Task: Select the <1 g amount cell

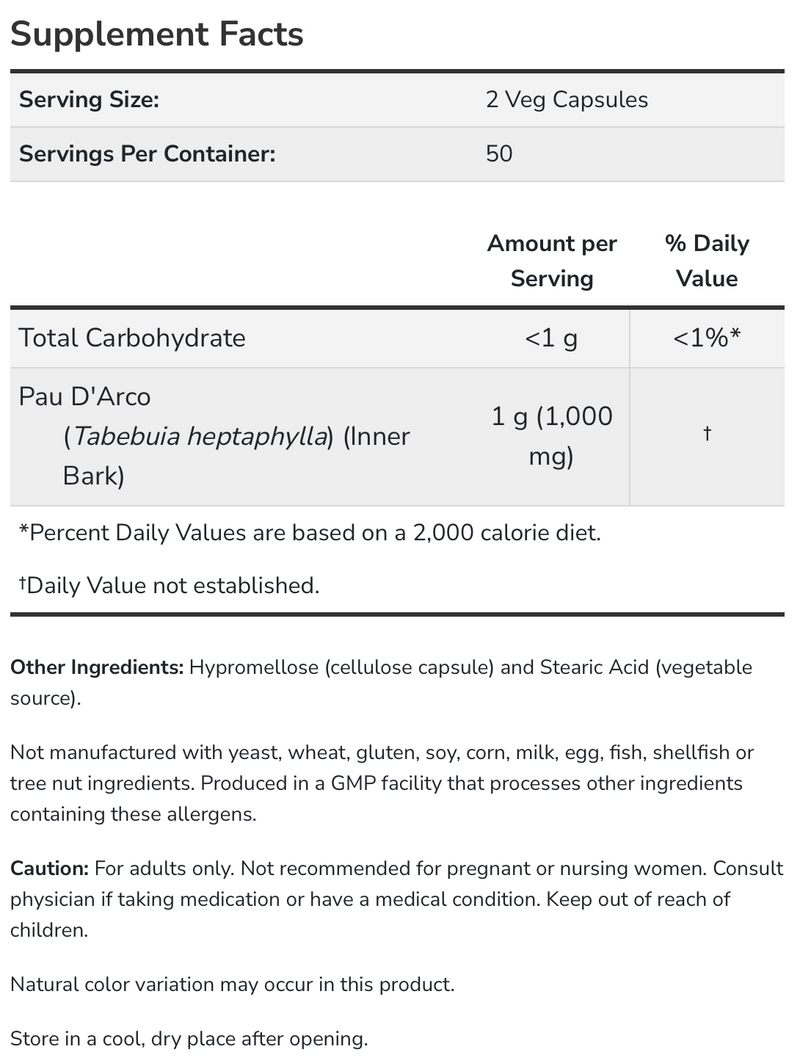Action: tap(551, 338)
